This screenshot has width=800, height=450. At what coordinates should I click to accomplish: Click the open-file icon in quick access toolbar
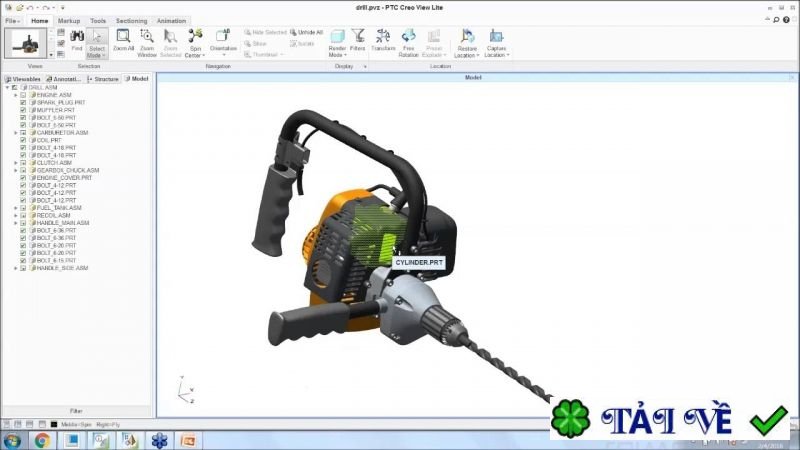pyautogui.click(x=19, y=8)
